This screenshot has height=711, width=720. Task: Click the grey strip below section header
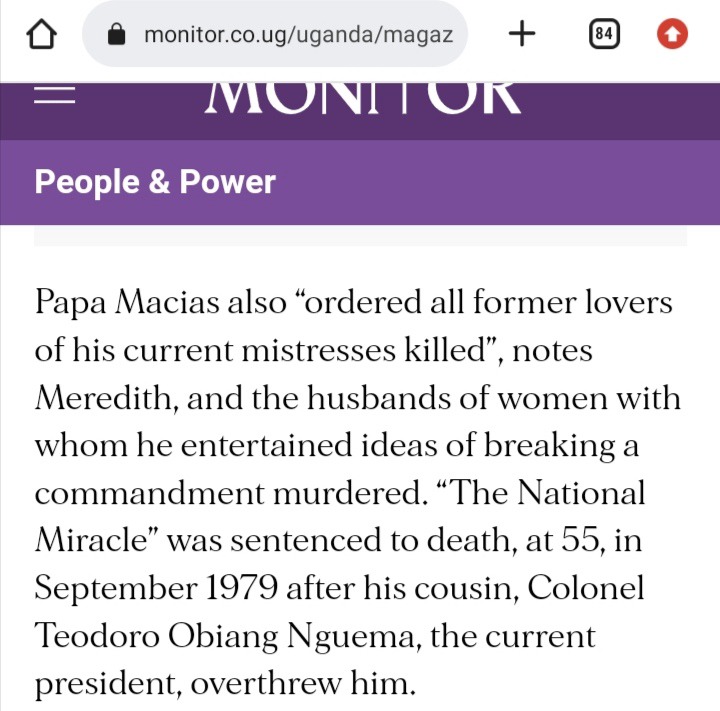point(360,236)
